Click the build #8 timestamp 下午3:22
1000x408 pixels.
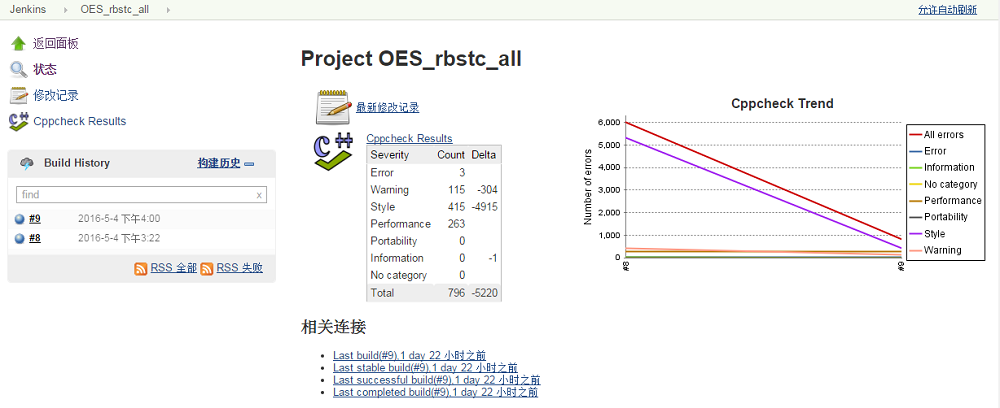119,238
